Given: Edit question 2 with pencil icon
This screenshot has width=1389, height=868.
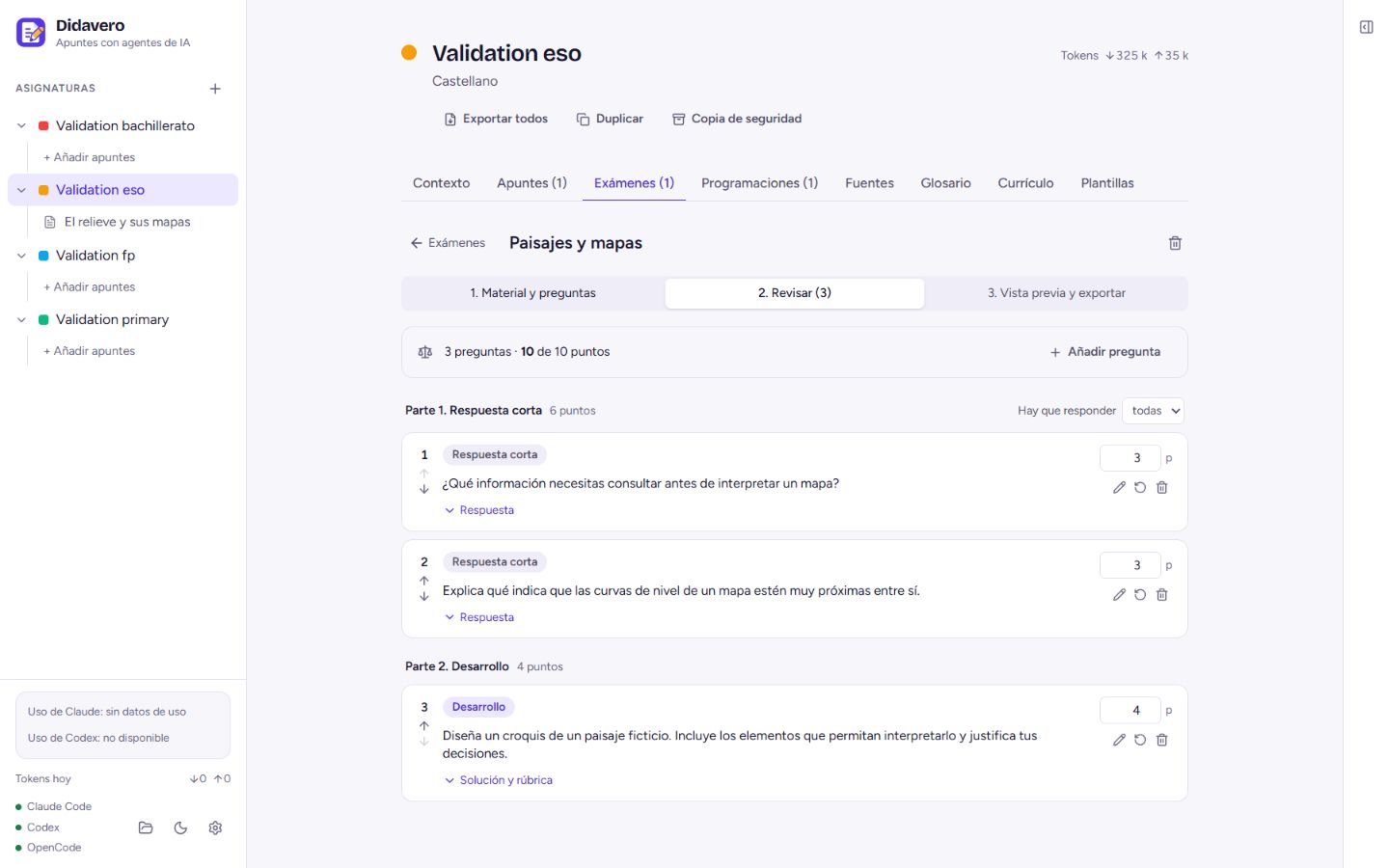Looking at the screenshot, I should (1119, 595).
